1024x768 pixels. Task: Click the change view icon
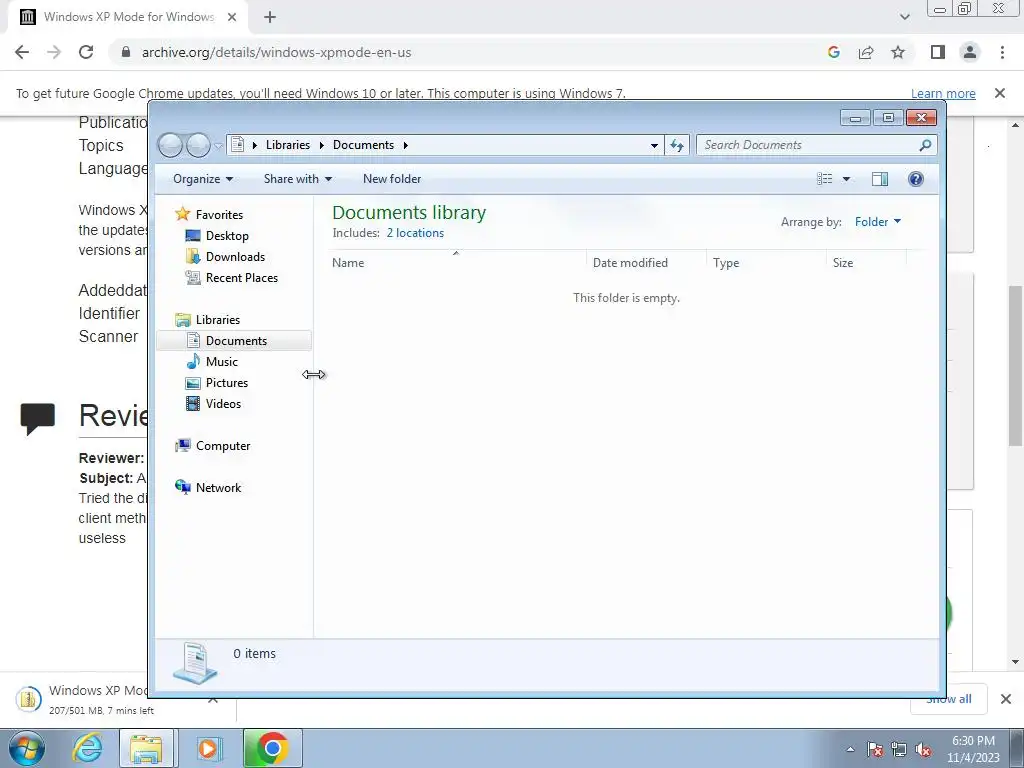[825, 179]
